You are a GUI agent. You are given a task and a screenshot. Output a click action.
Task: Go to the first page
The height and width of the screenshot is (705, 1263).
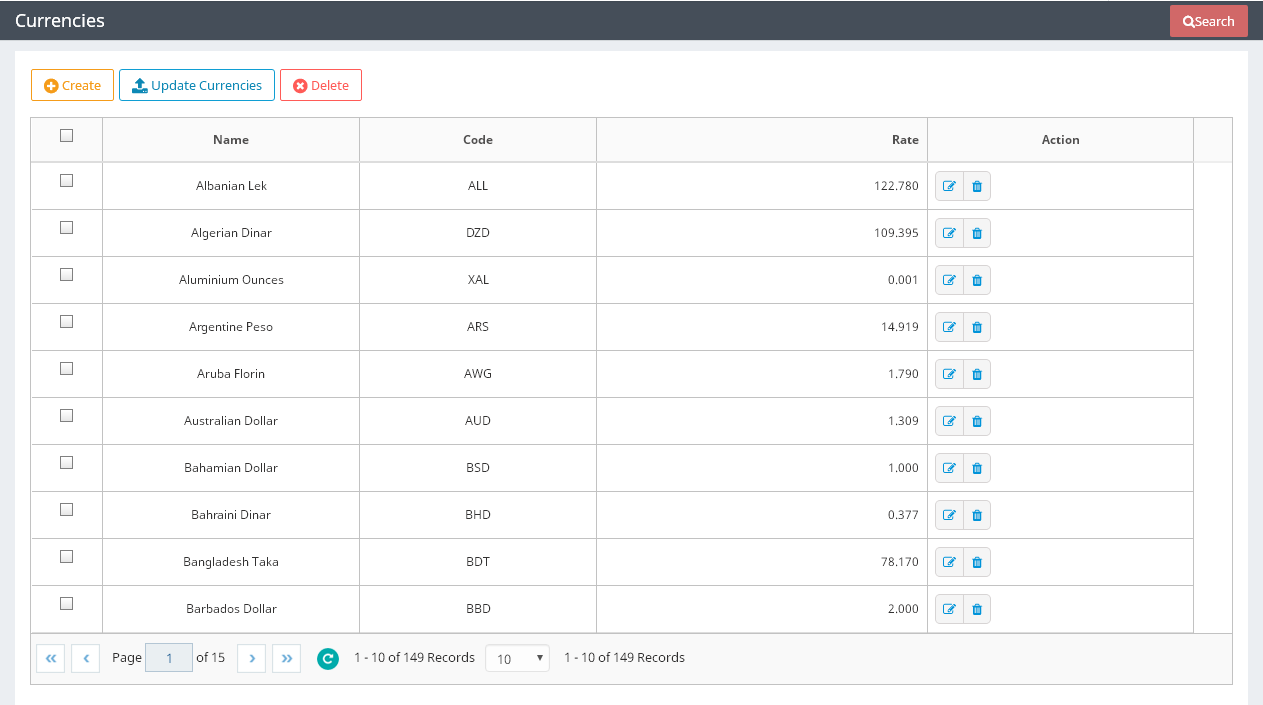50,658
